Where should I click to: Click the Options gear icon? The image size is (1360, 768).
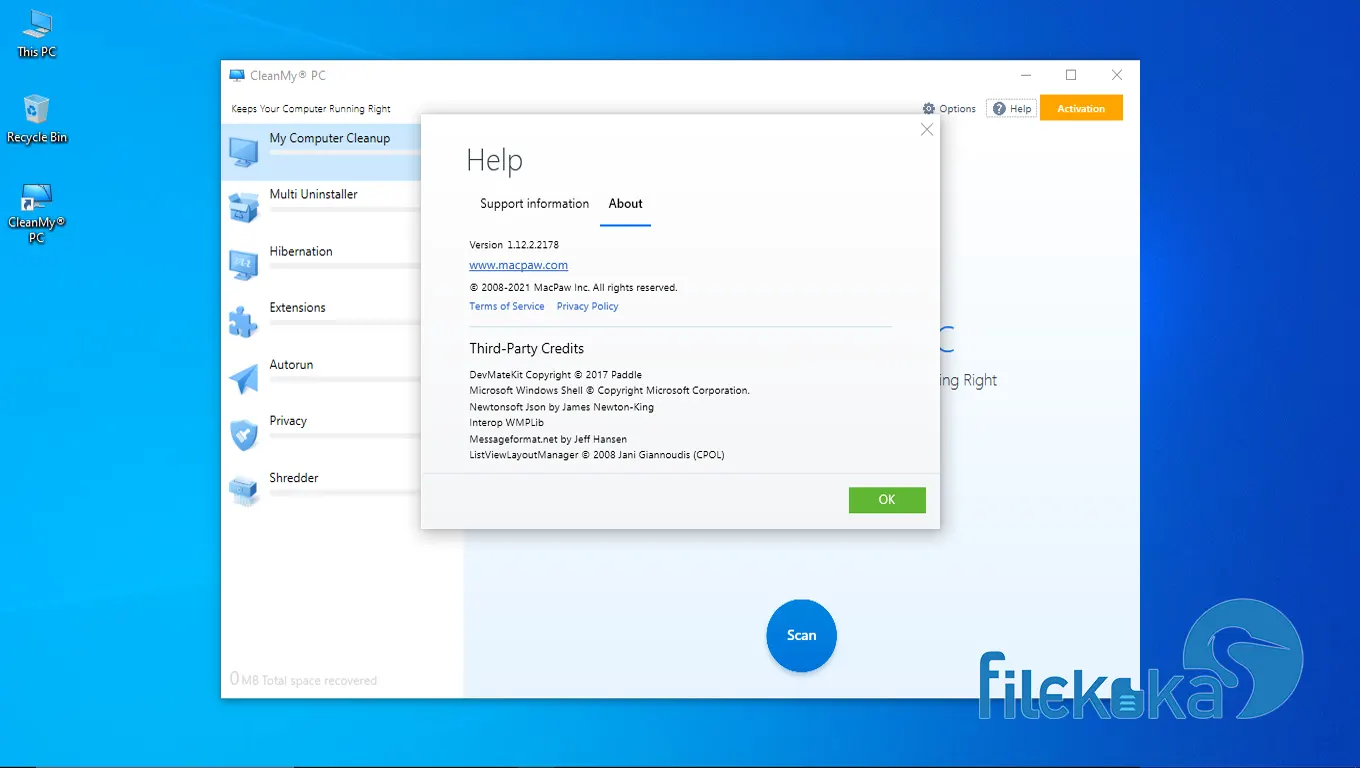929,109
